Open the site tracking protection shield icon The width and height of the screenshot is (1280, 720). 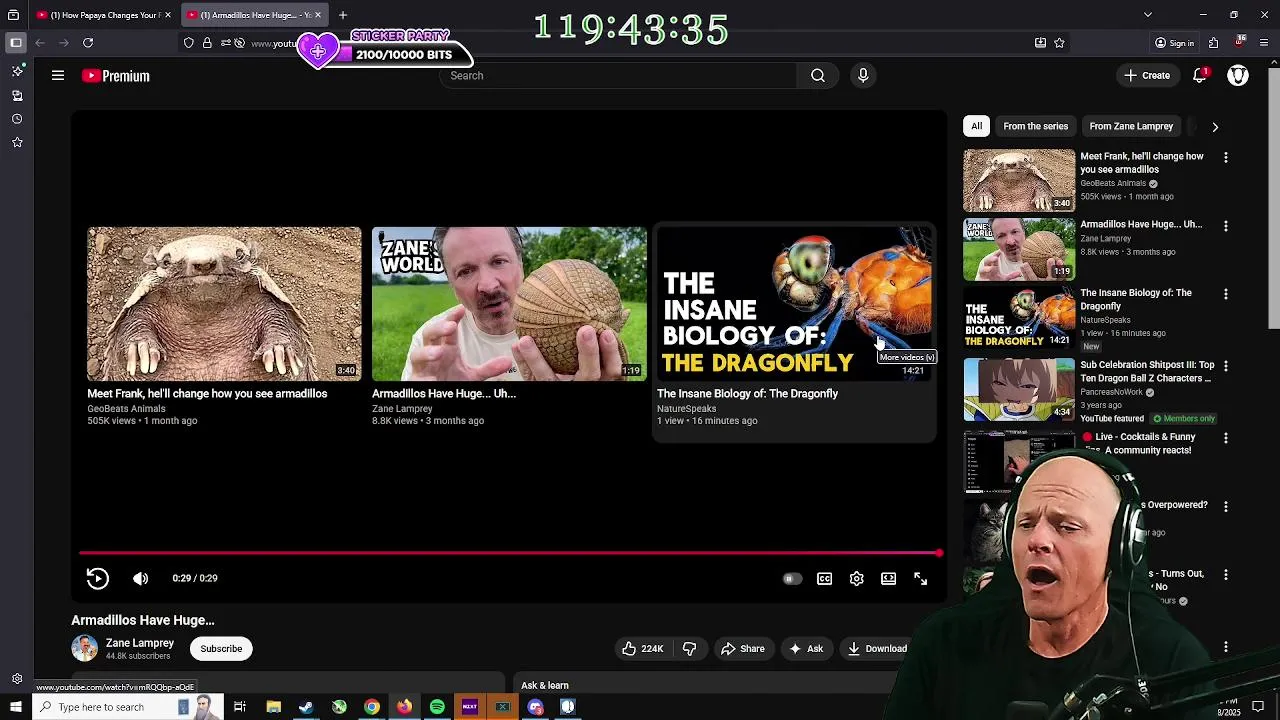pos(189,43)
